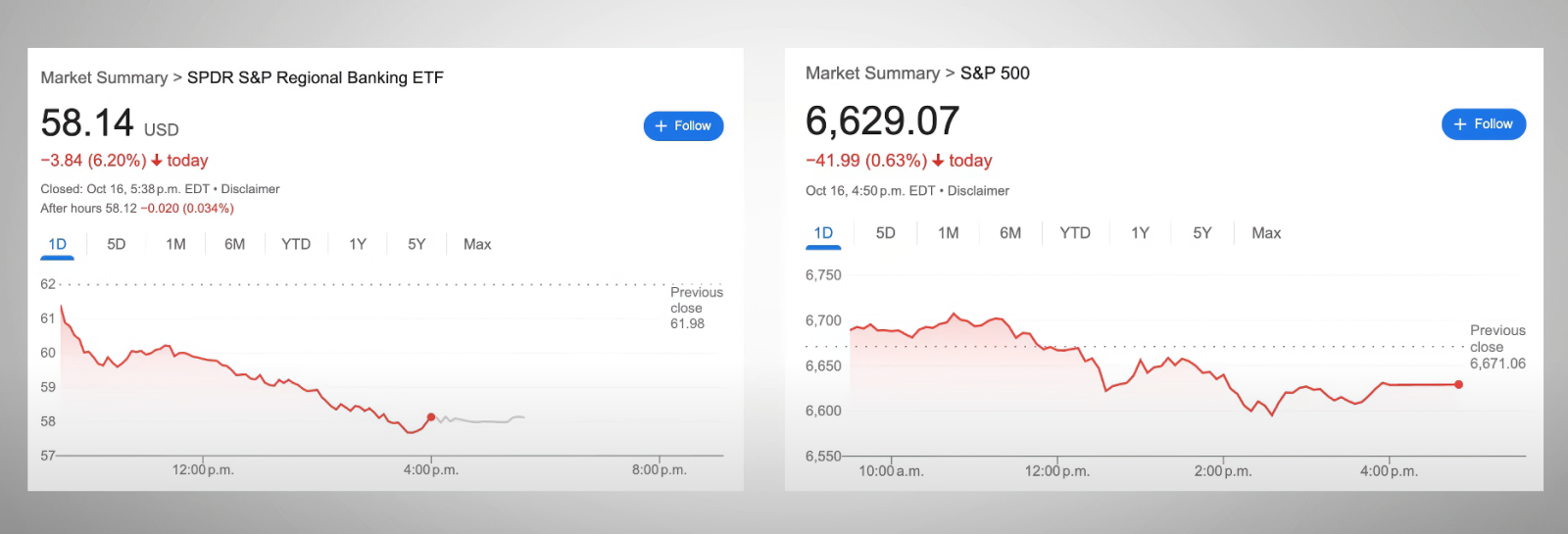Click red end-point dot on S&P 500 chart
The width and height of the screenshot is (1568, 534).
(x=1458, y=384)
